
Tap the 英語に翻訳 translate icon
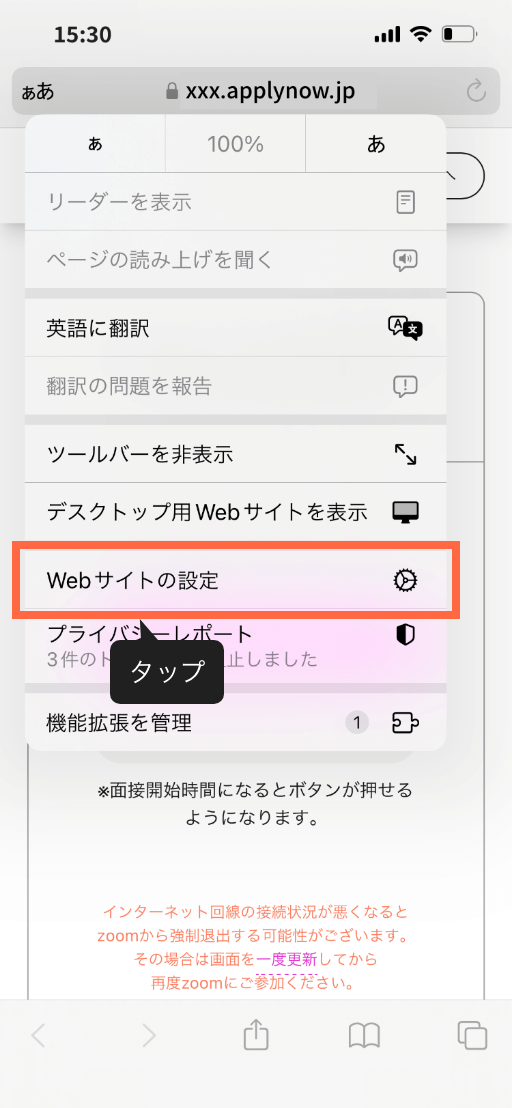point(405,329)
